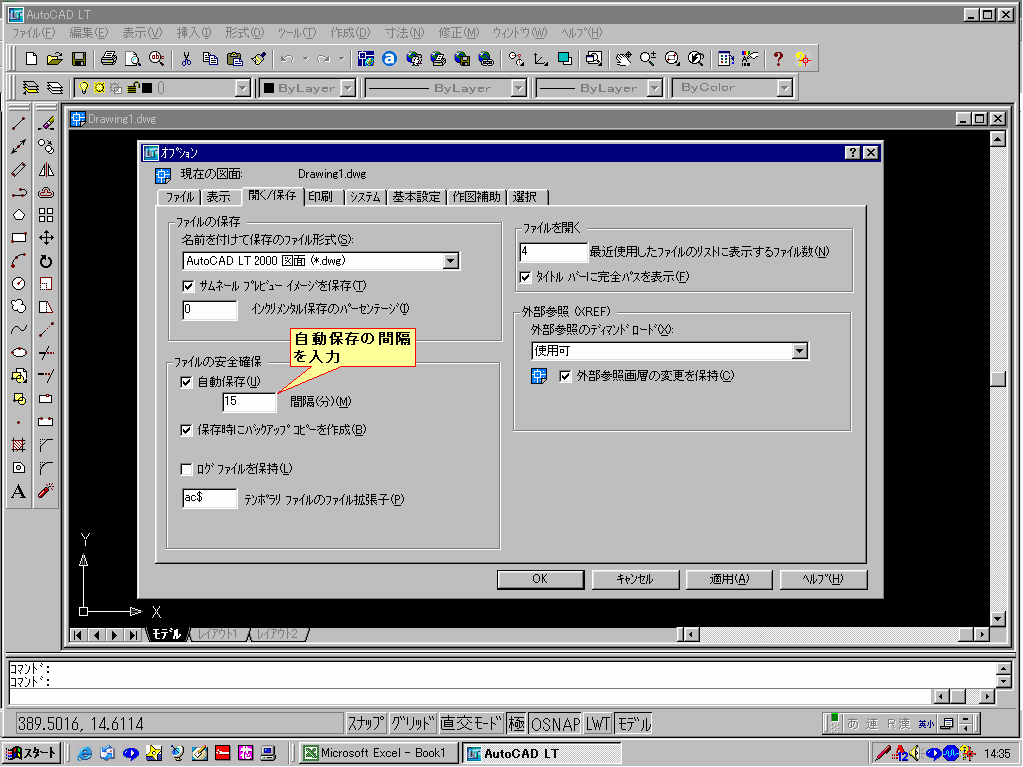Toggle サムネール プレビュー イメージを保存 checkbox
Viewport: 1023px width, 767px height.
point(188,286)
